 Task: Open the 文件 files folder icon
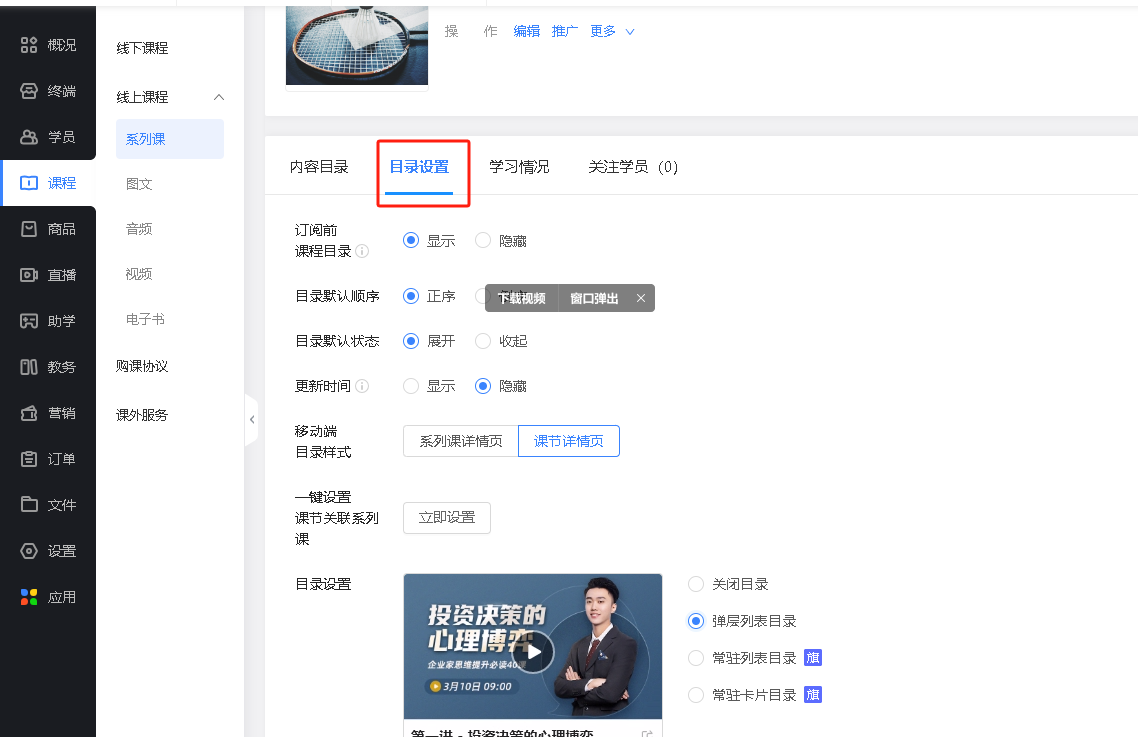[28, 505]
